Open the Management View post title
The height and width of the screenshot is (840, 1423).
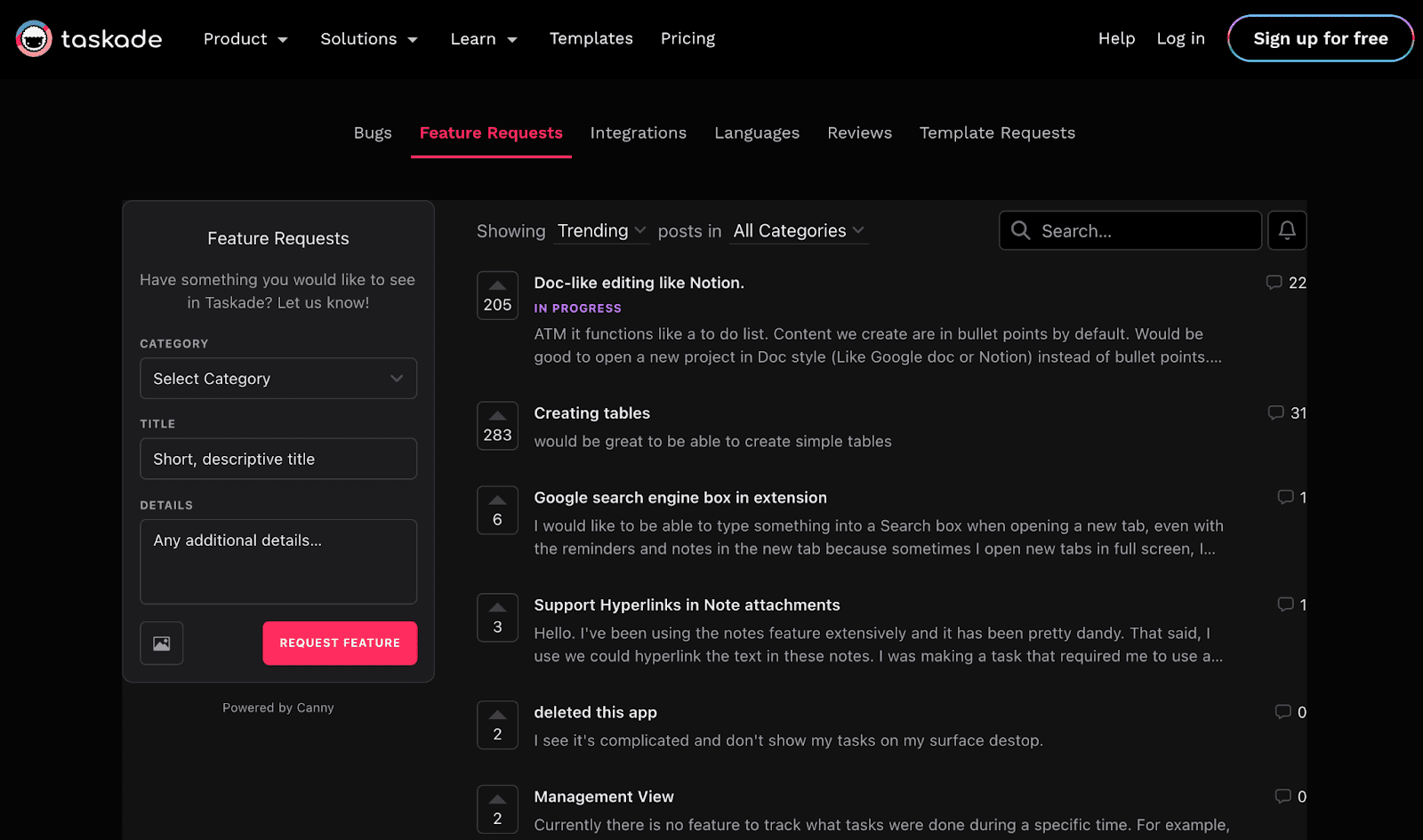pyautogui.click(x=604, y=797)
